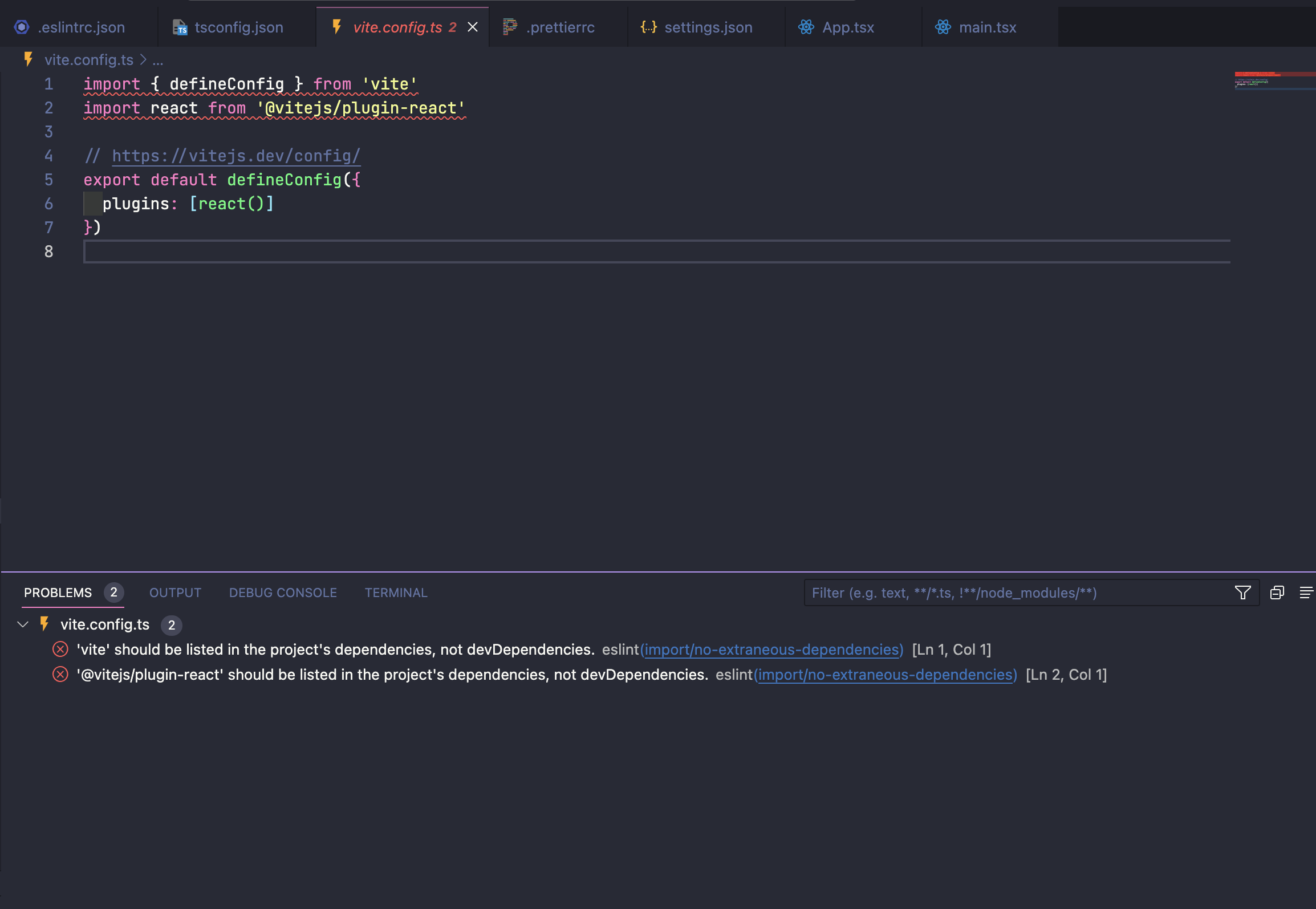Open the .eslintrc.json tab
This screenshot has height=909, width=1316.
(79, 27)
